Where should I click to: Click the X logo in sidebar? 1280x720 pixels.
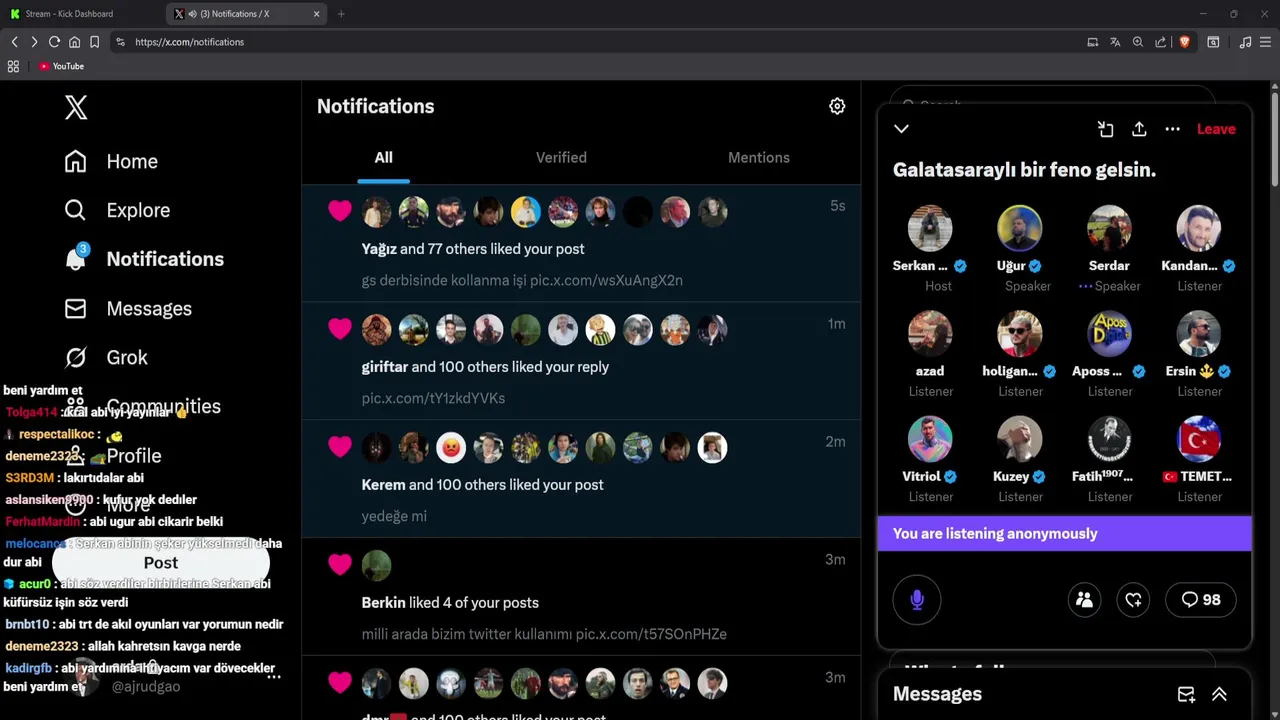[76, 107]
